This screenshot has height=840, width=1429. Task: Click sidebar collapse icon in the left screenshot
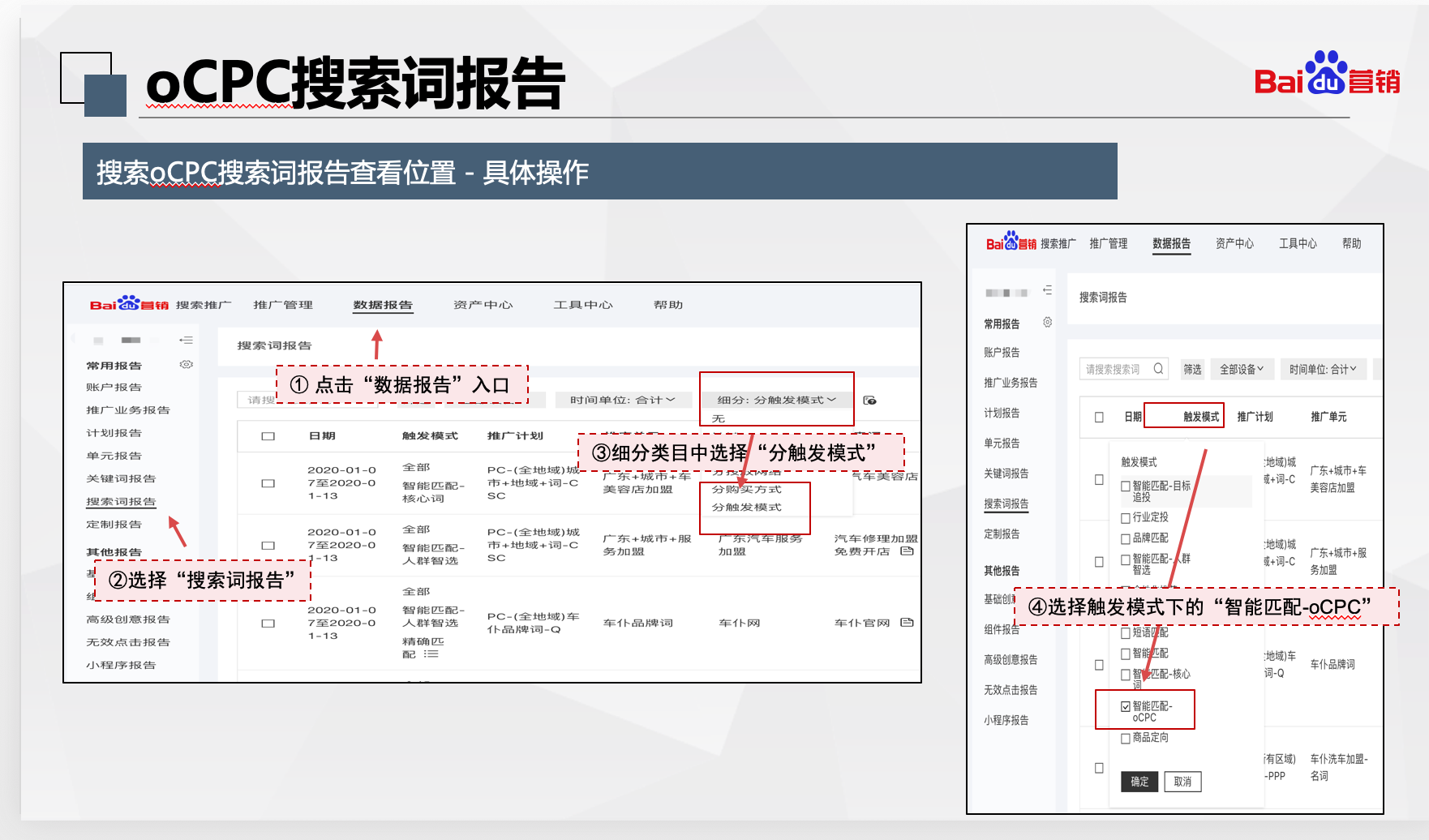(186, 340)
